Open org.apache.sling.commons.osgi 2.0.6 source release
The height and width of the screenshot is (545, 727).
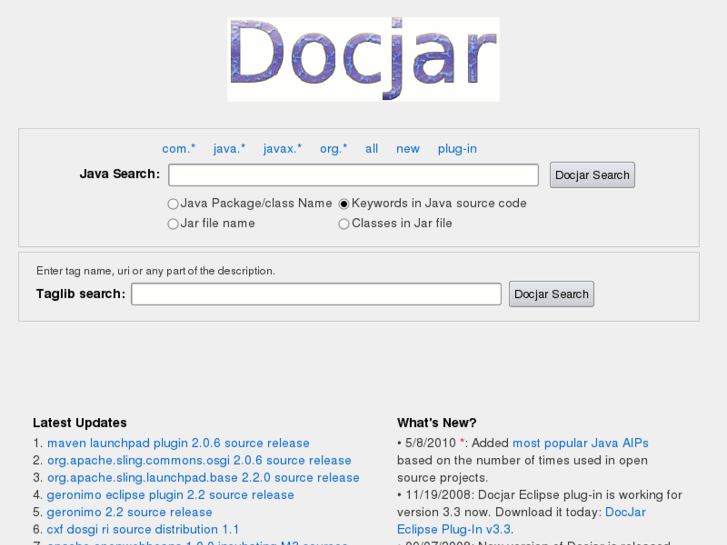tap(199, 460)
